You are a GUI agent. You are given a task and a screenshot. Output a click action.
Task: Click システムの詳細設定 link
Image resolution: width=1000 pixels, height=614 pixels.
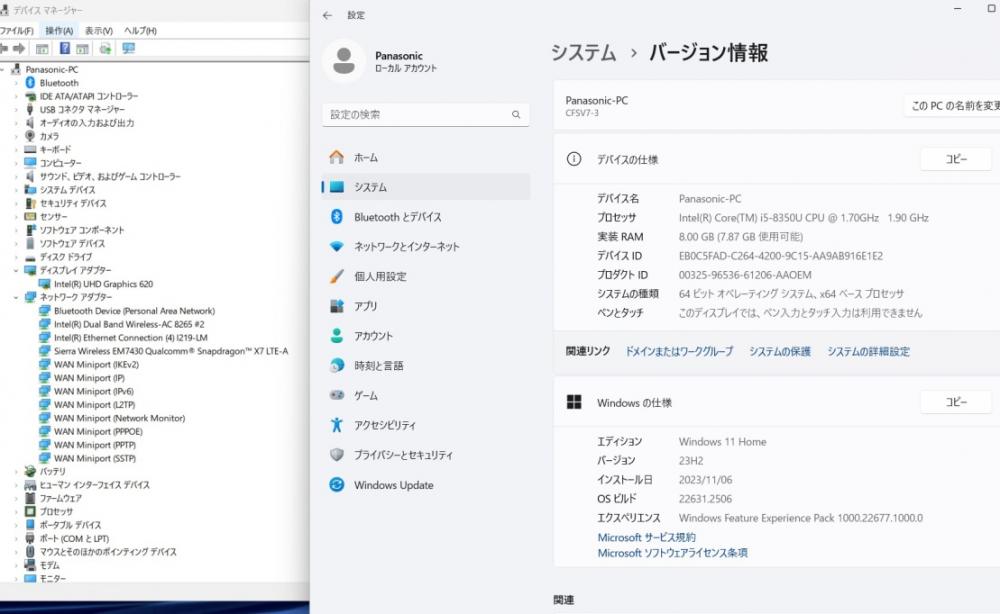pos(869,351)
